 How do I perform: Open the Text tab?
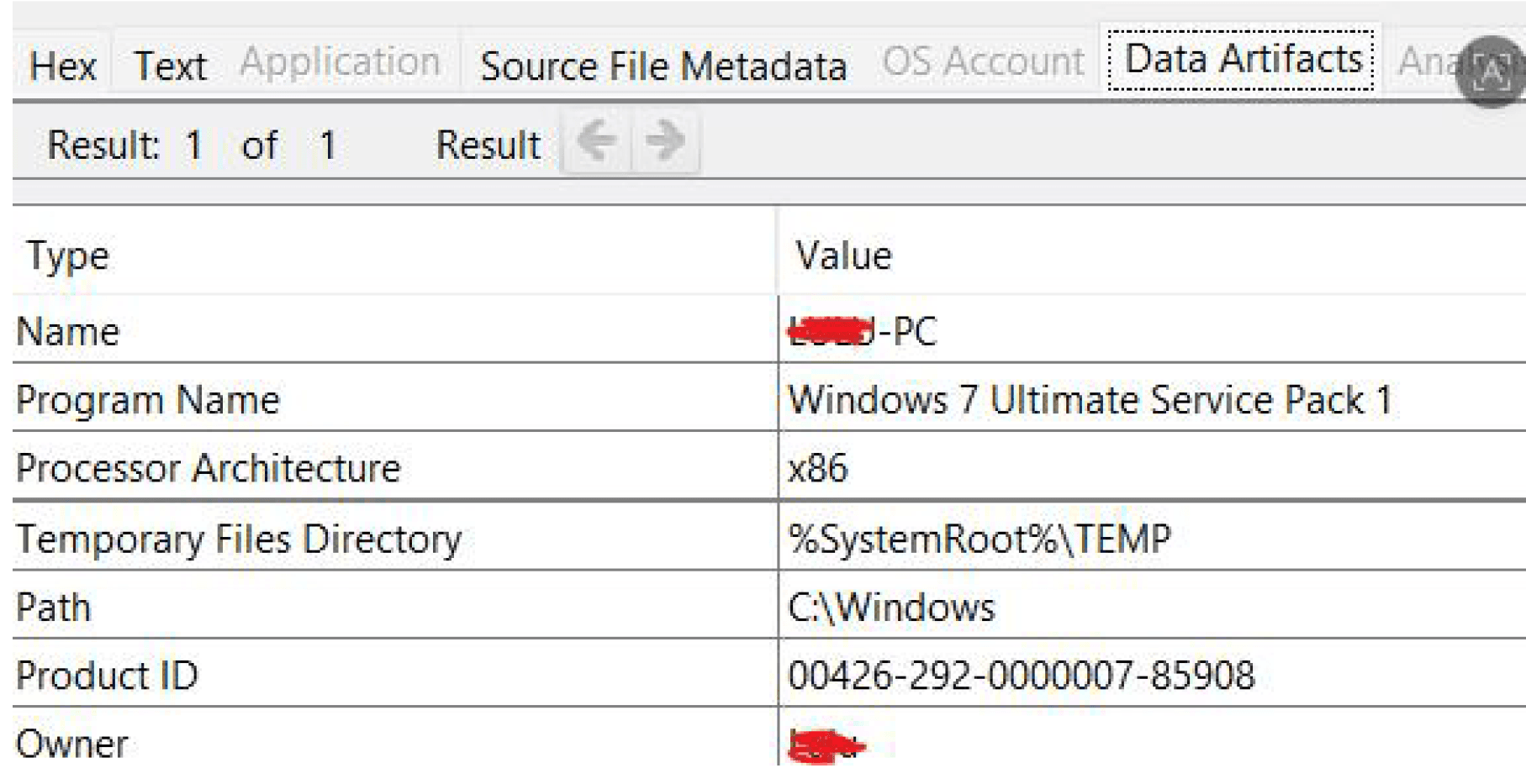point(170,66)
